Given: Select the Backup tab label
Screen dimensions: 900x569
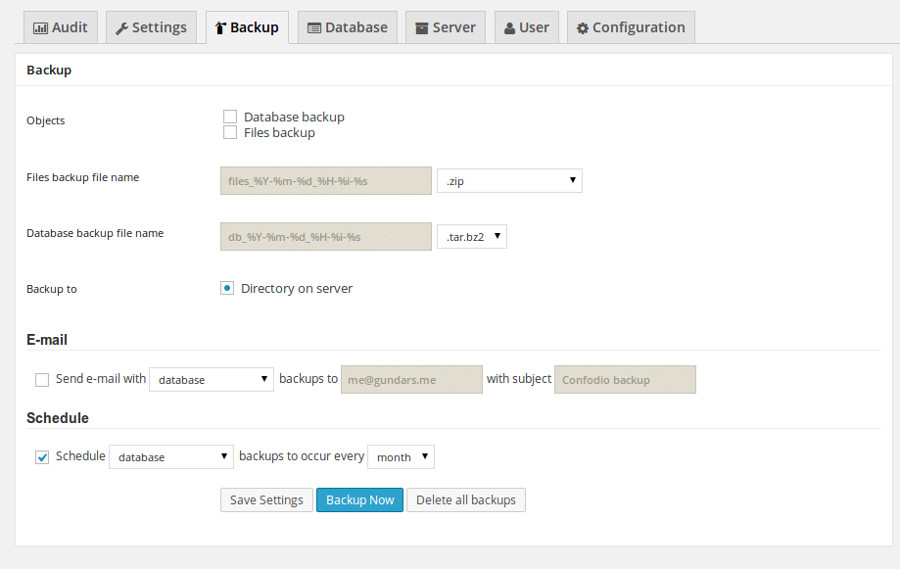Looking at the screenshot, I should [254, 28].
